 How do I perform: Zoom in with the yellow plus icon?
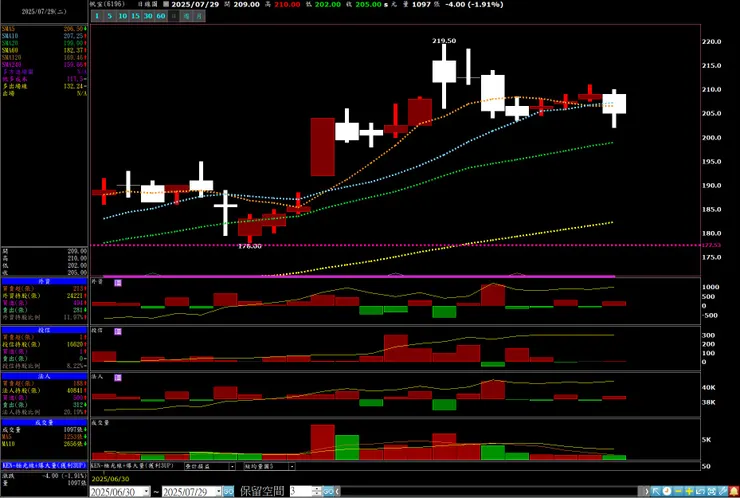(x=689, y=491)
